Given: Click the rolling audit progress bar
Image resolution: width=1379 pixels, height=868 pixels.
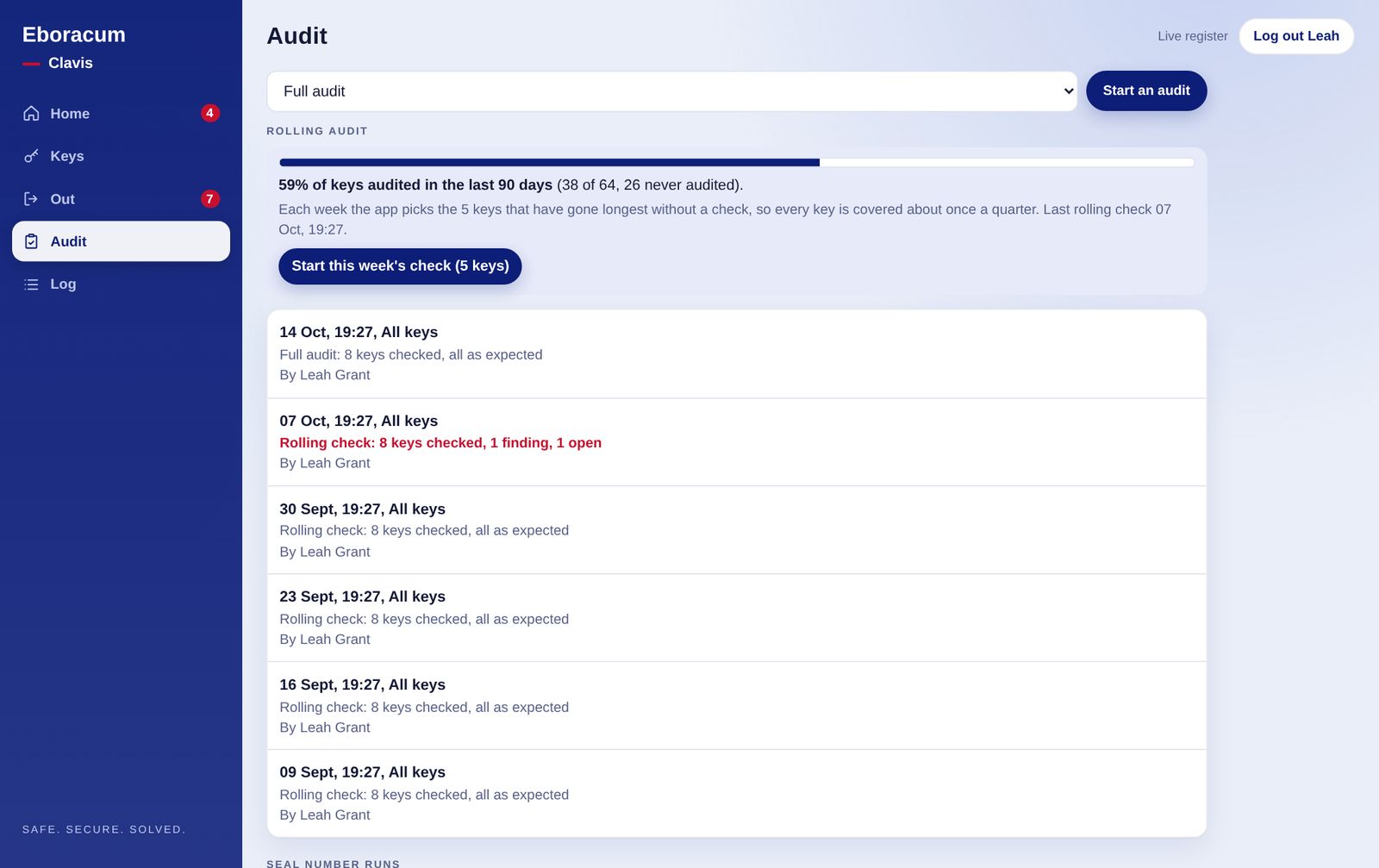Looking at the screenshot, I should pos(737,162).
